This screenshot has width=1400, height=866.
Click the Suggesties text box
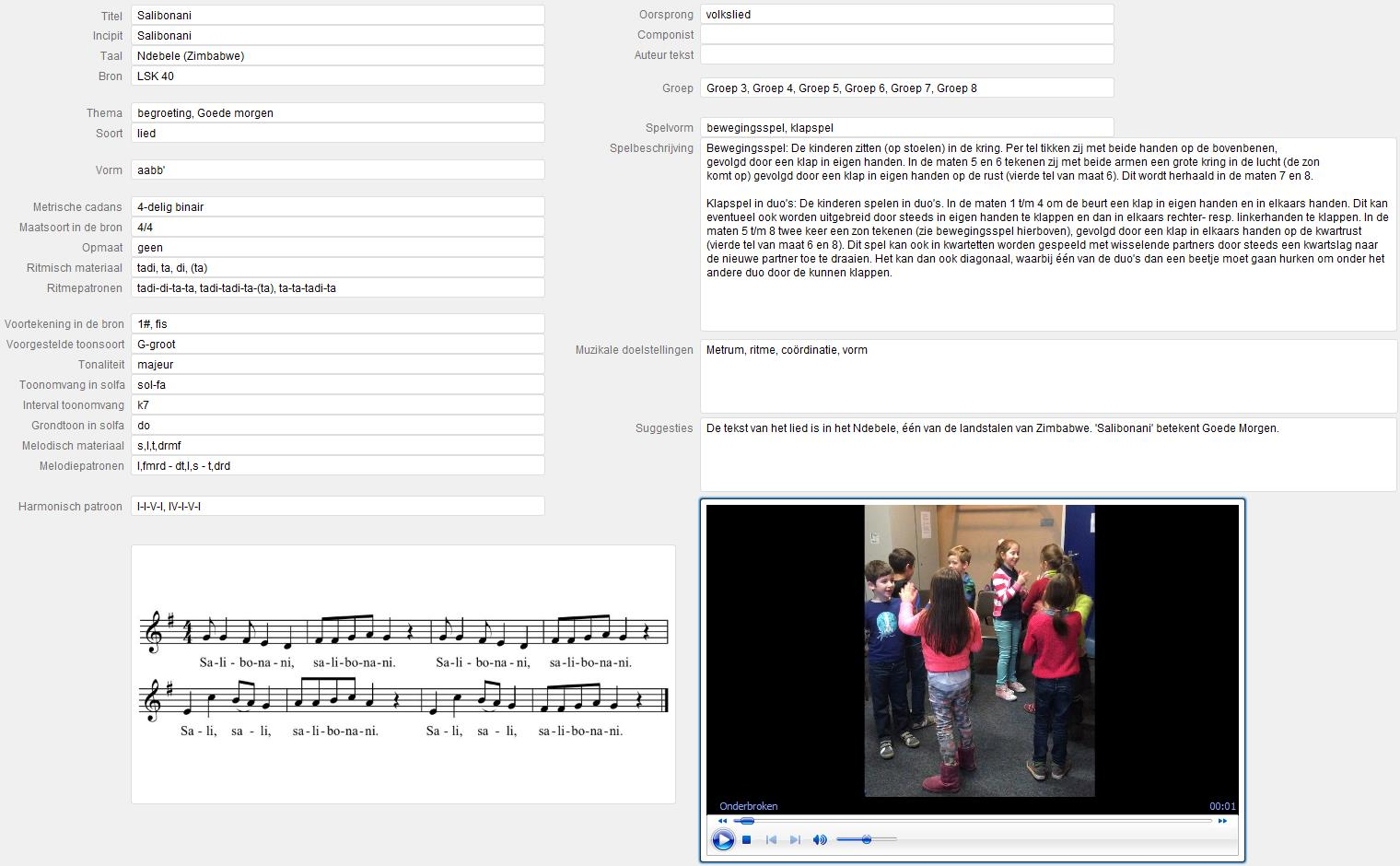click(1048, 455)
